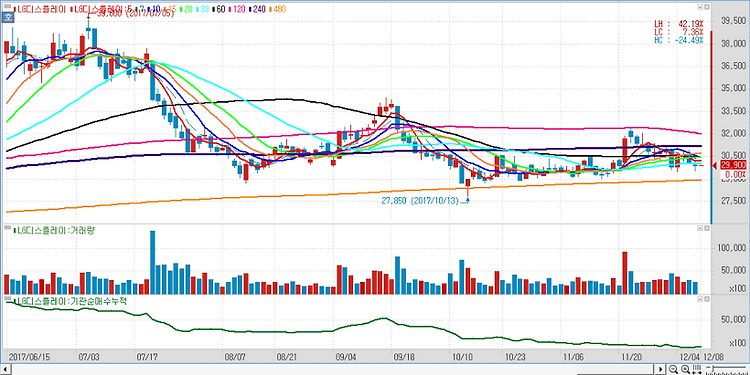Click the blue '호' button in chart corner
The height and width of the screenshot is (375, 750).
(8, 18)
